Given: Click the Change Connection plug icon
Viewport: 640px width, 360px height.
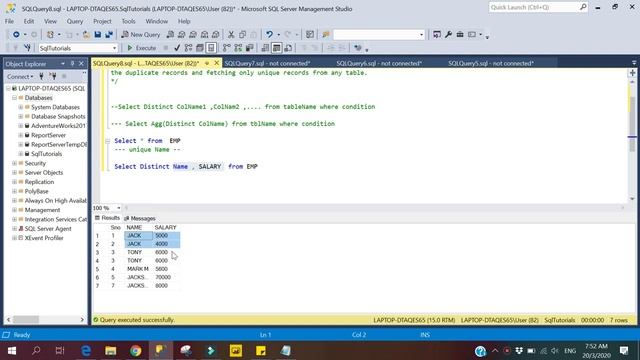Looking at the screenshot, I should 27,48.
